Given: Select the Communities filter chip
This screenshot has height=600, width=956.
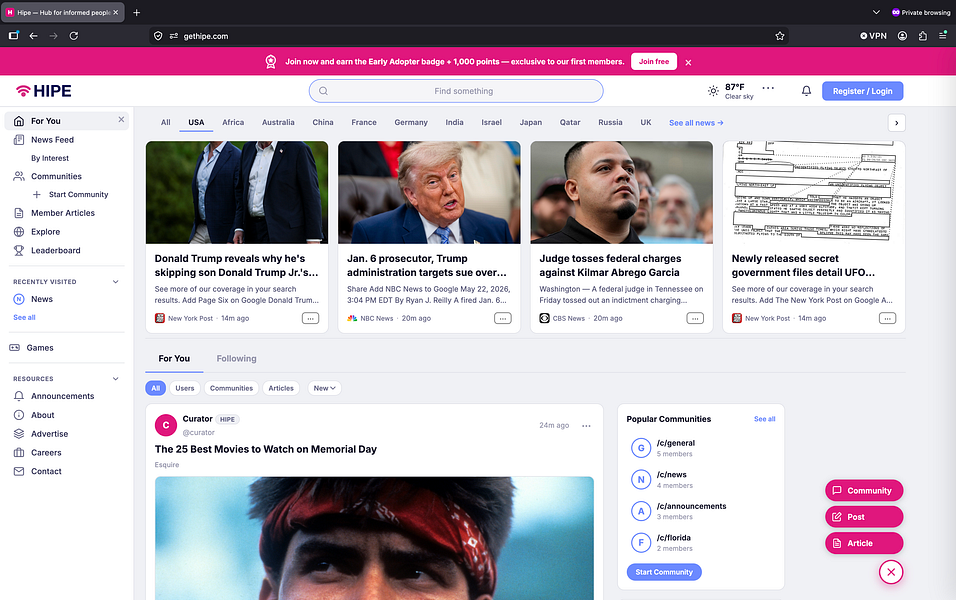Looking at the screenshot, I should (231, 388).
